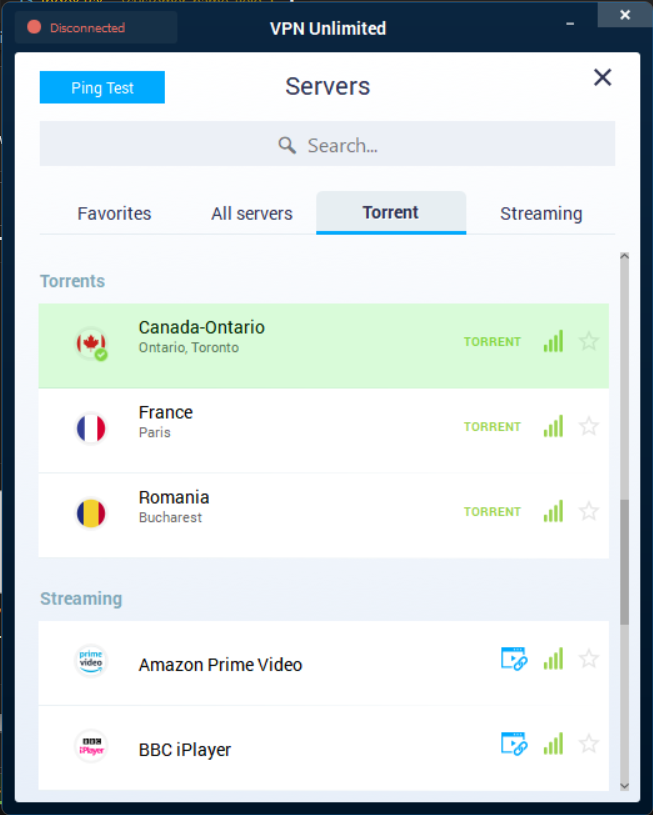Click the scrollbar down arrow

point(624,786)
